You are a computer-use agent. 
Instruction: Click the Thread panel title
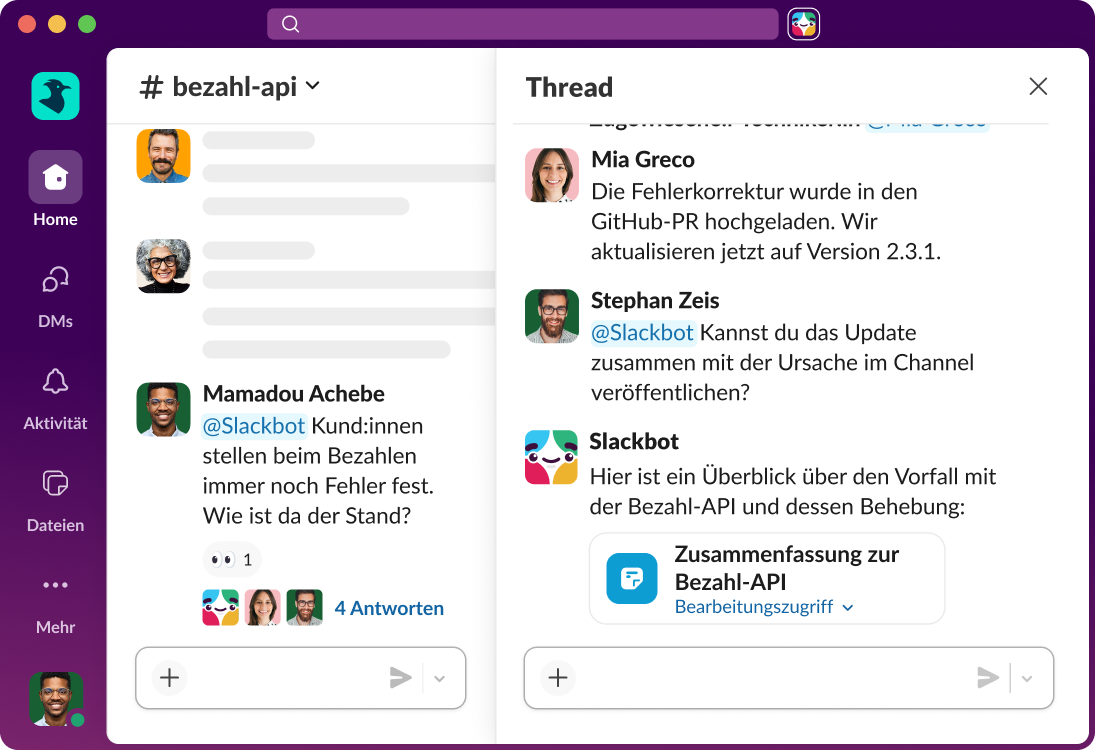click(x=569, y=87)
